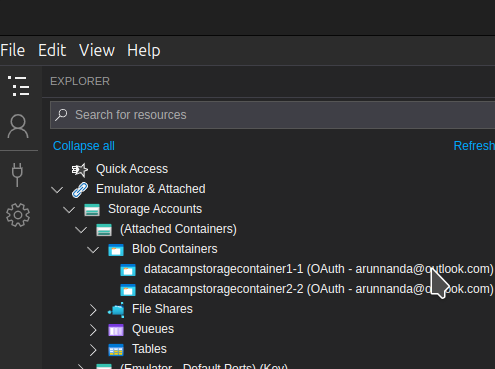
Task: Click the Queues icon
Action: pos(116,330)
